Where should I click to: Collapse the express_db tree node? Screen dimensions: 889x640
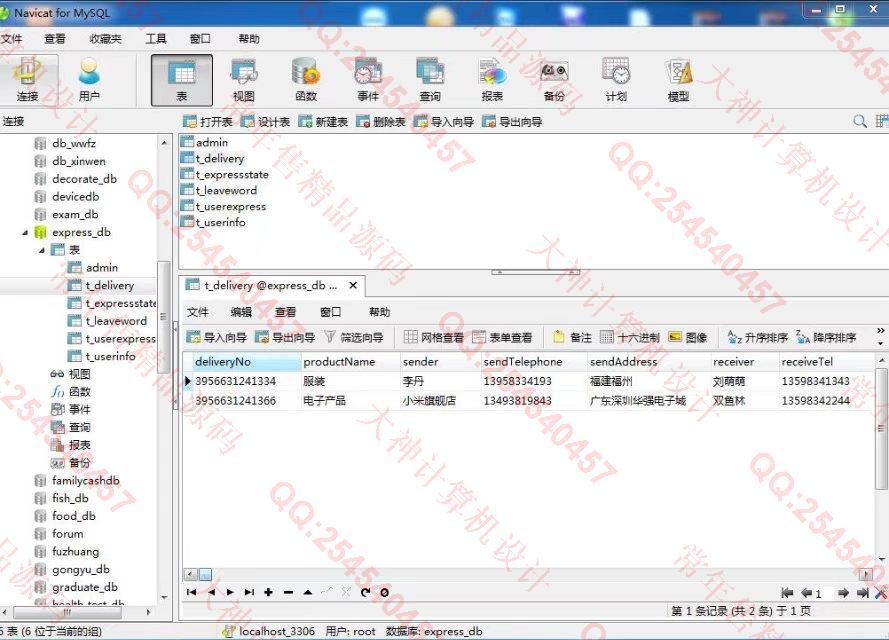[25, 232]
